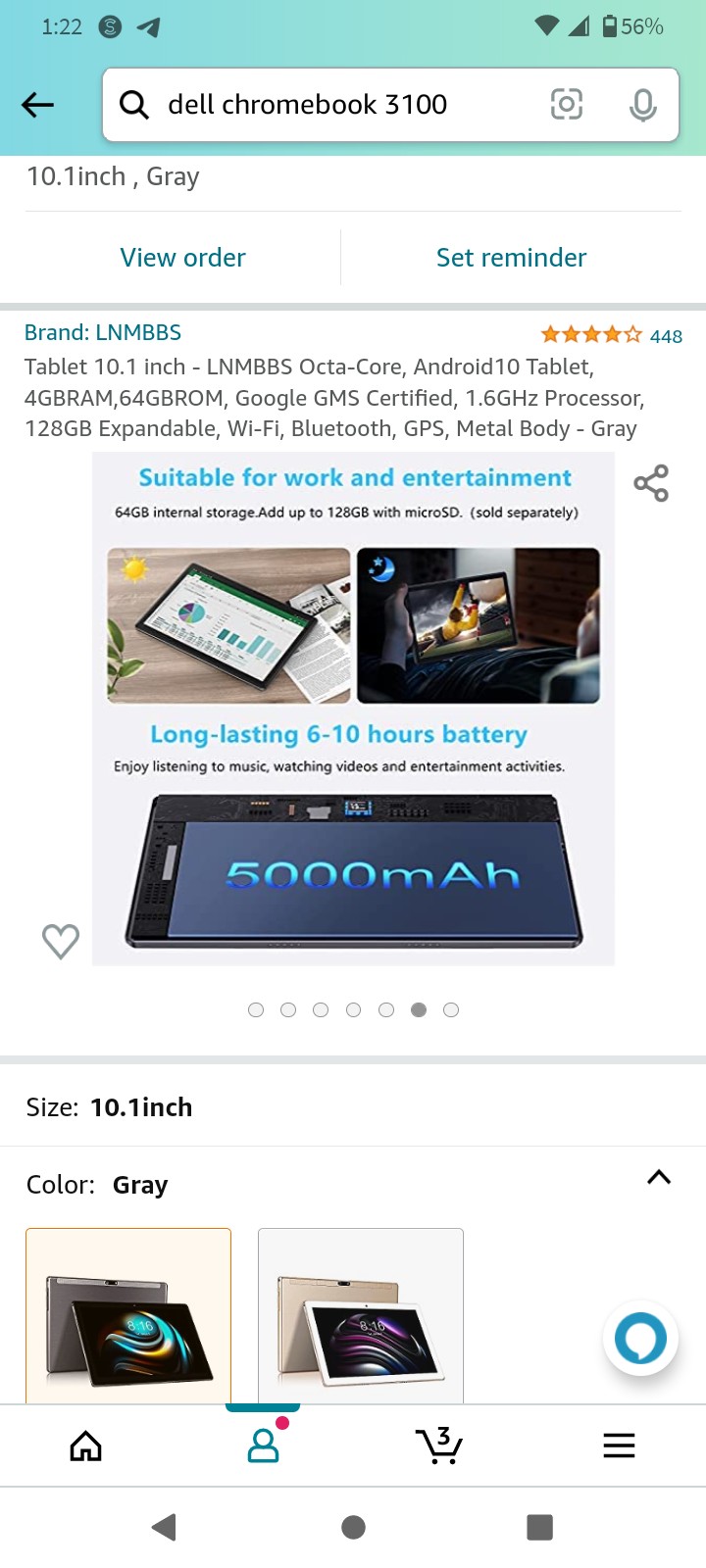
Task: Open the hamburger menu icon
Action: (619, 1445)
